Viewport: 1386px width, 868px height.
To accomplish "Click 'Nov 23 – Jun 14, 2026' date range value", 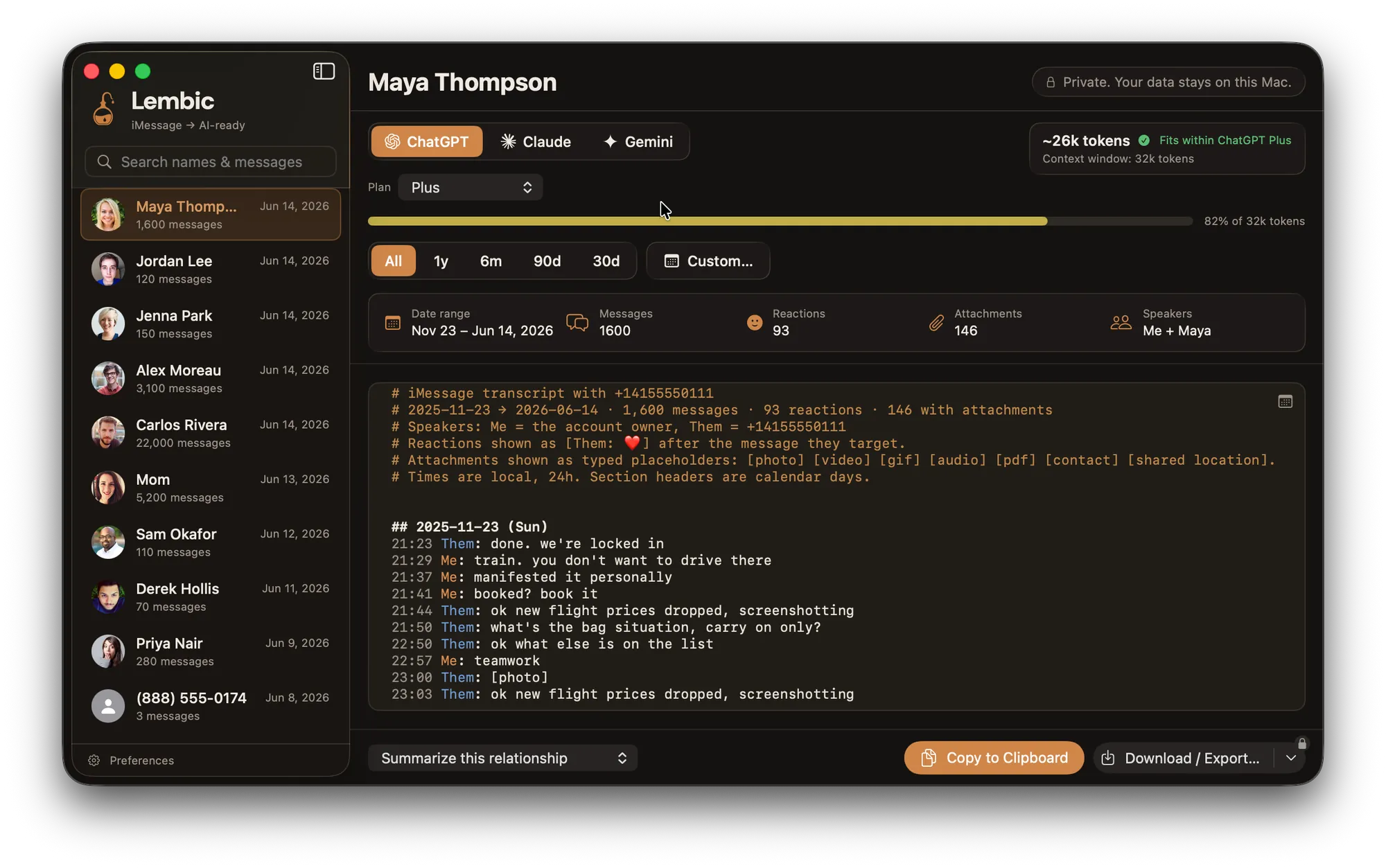I will click(482, 330).
